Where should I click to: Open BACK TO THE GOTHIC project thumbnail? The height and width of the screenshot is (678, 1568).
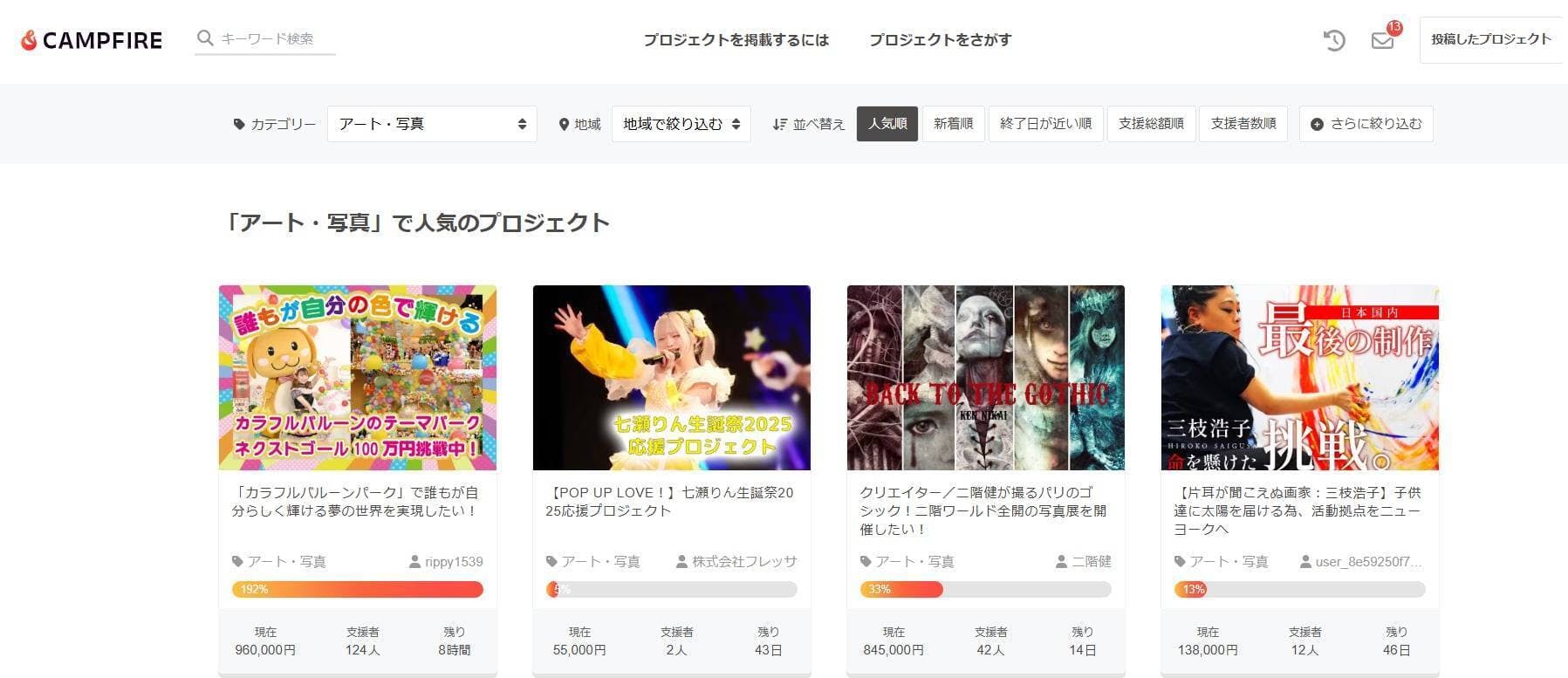[x=986, y=378]
